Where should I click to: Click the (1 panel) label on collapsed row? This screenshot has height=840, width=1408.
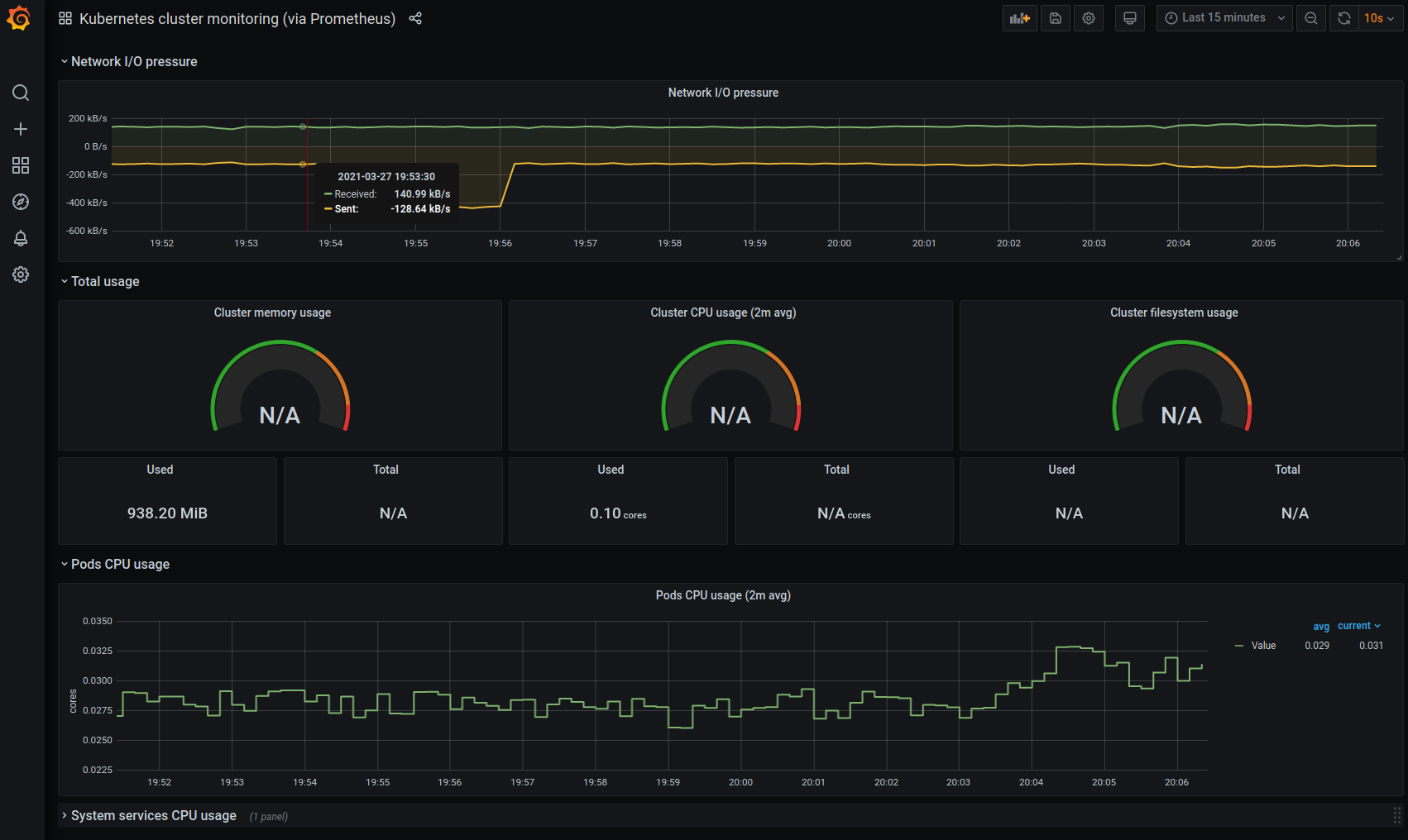click(269, 817)
